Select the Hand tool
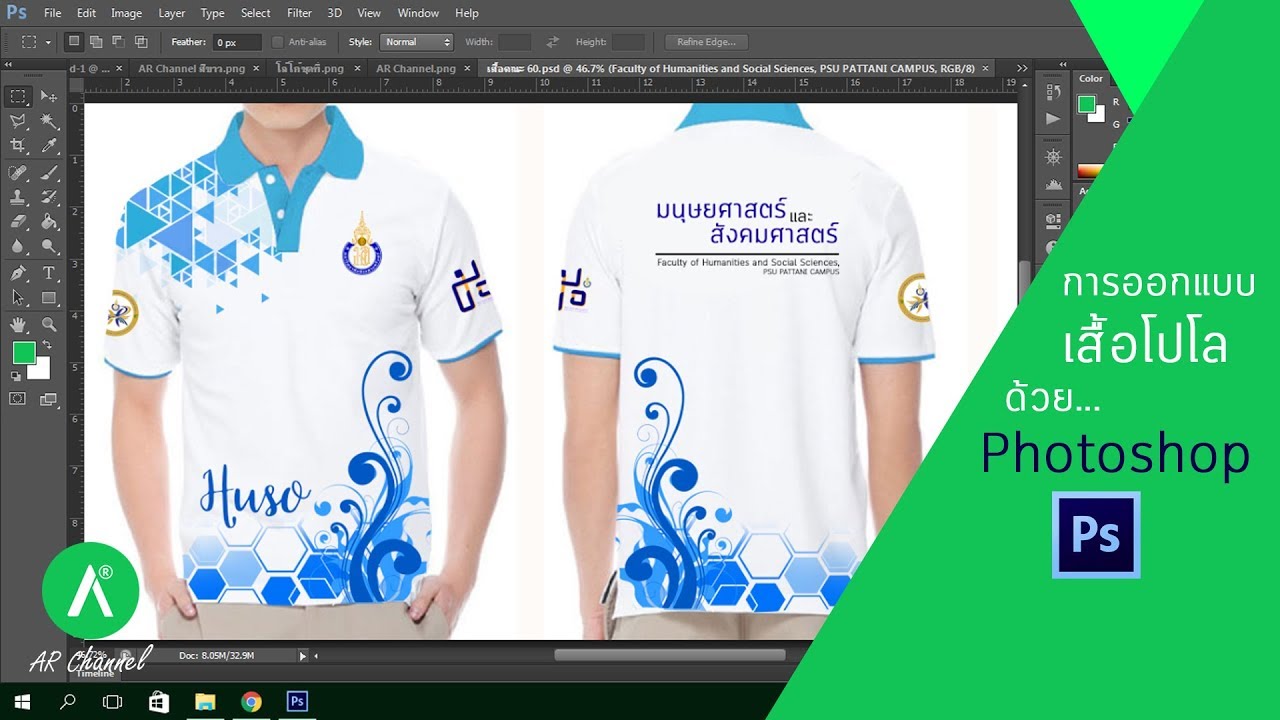The width and height of the screenshot is (1280, 720). click(18, 324)
